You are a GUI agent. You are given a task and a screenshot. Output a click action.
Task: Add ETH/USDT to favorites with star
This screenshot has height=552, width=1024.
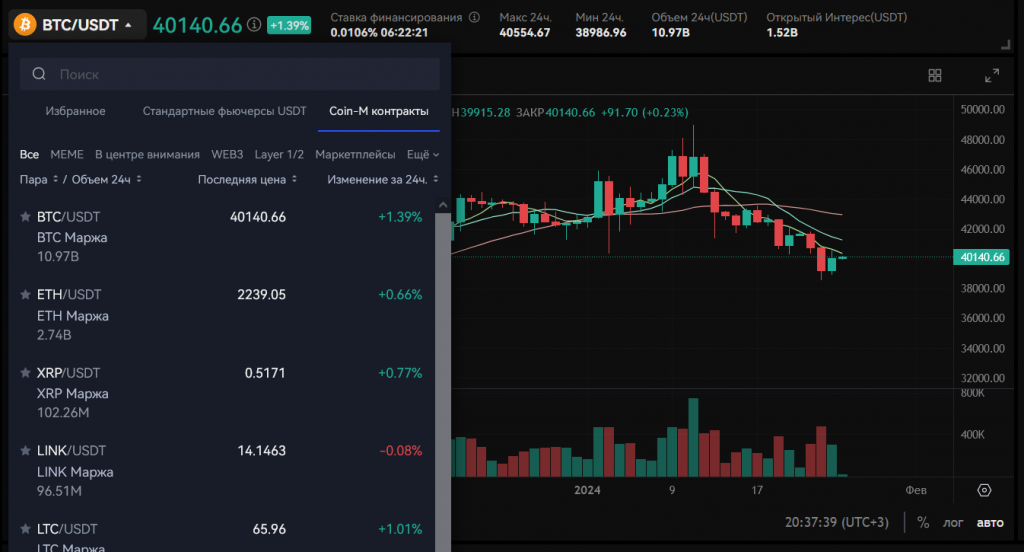point(25,295)
